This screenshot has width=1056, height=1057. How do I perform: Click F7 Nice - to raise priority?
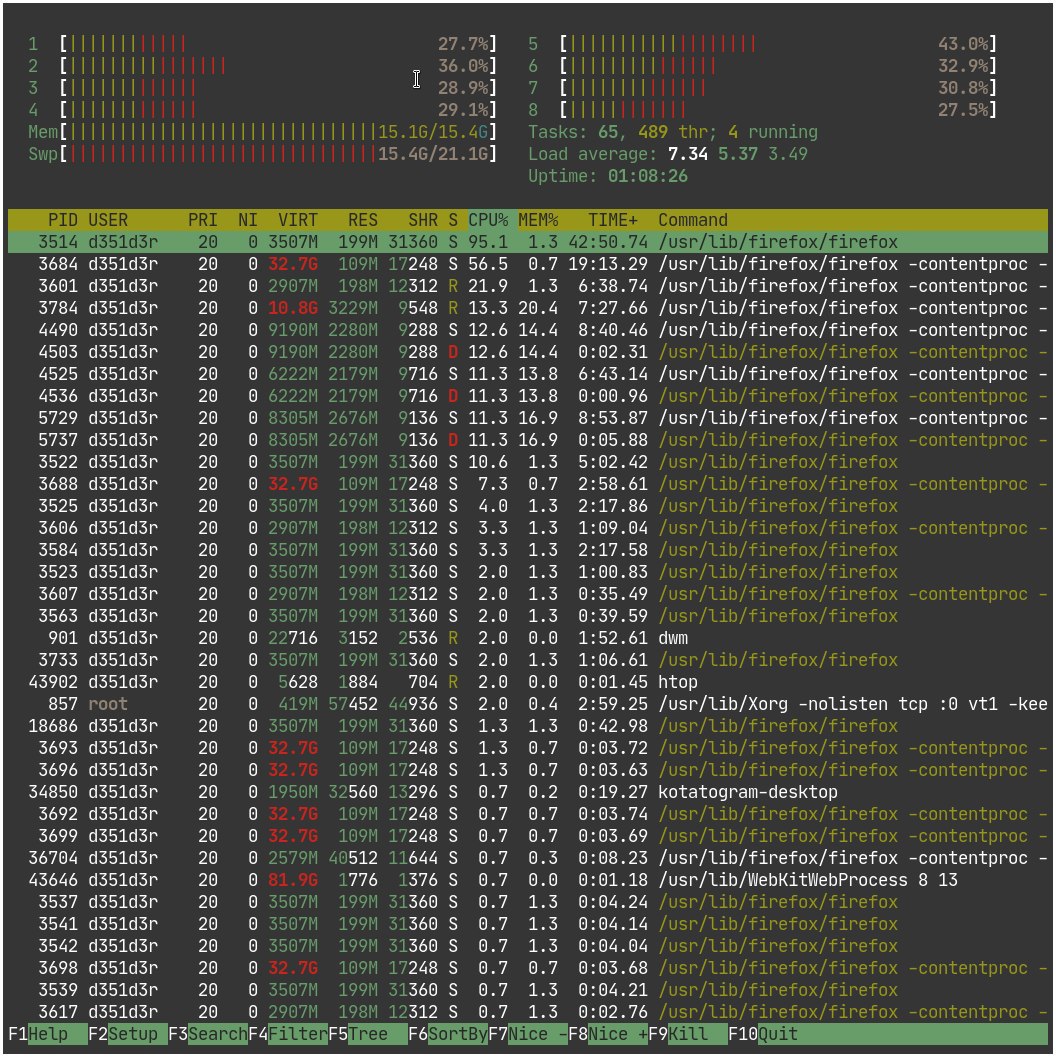tap(528, 1034)
